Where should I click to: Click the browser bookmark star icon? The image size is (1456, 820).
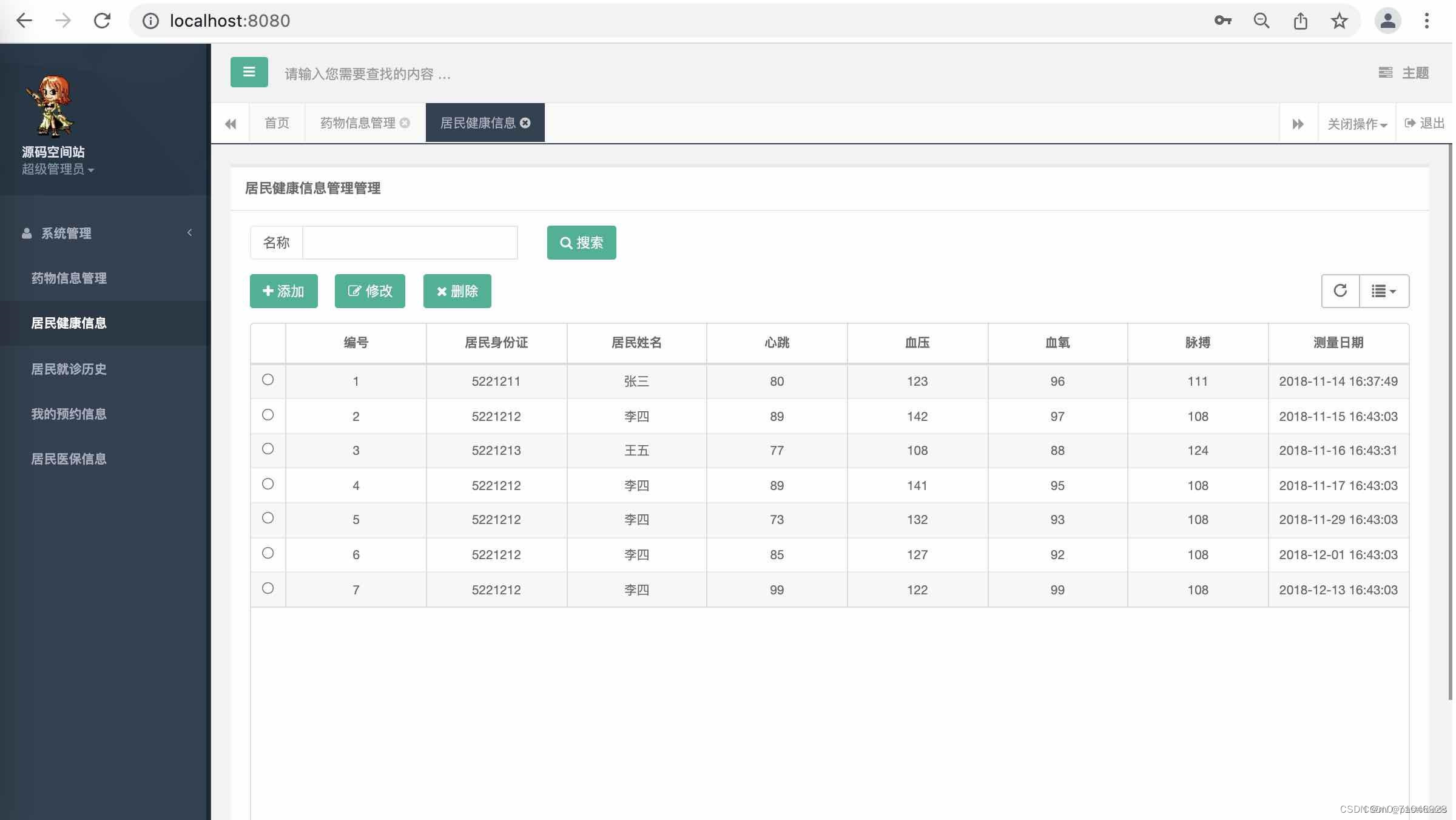(1338, 20)
